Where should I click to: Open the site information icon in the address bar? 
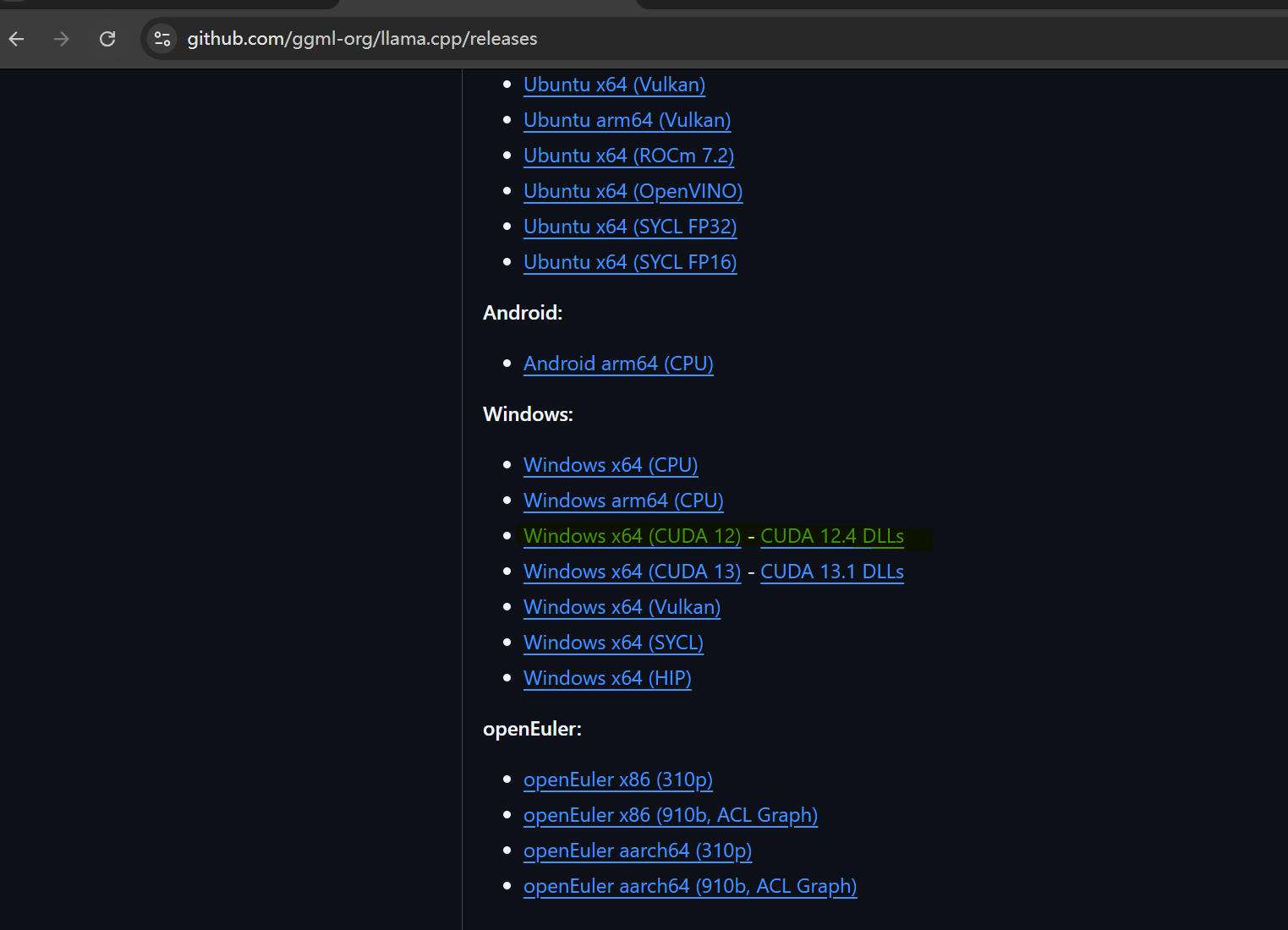tap(162, 39)
